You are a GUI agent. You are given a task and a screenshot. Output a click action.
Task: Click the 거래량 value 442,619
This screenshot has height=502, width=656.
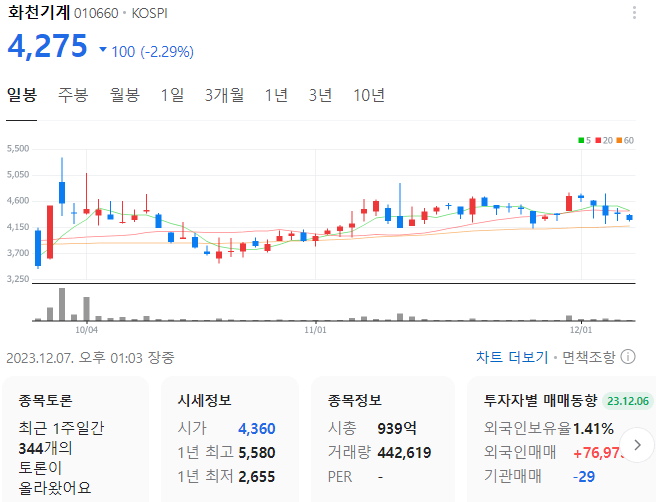tap(404, 453)
